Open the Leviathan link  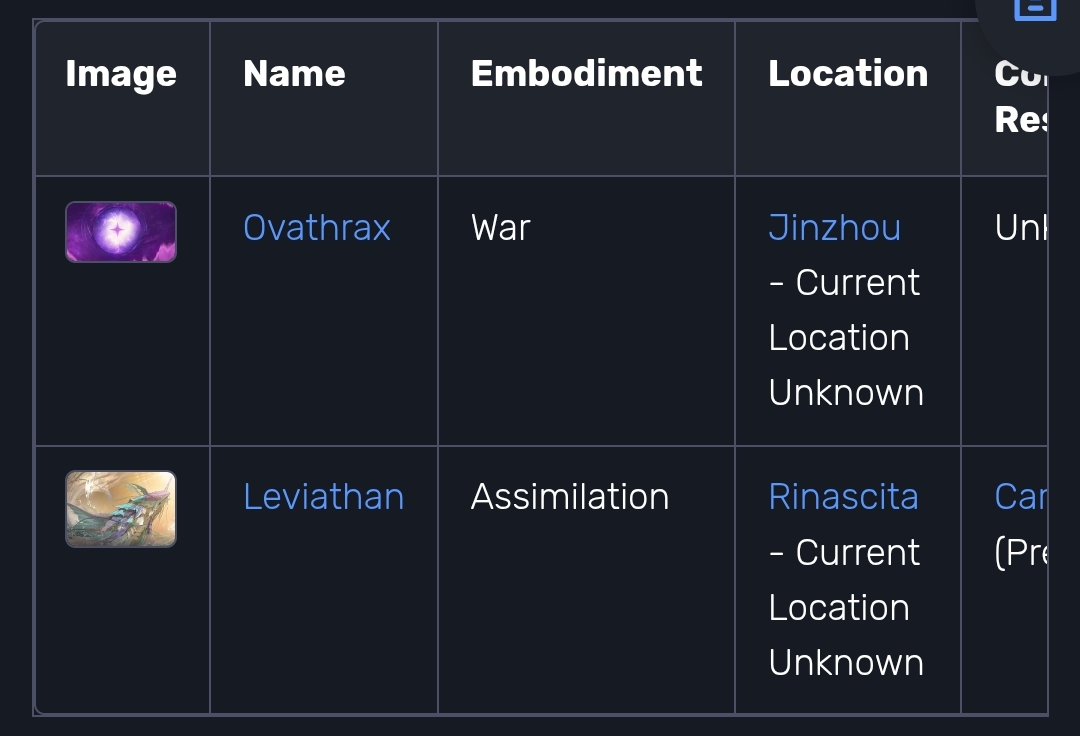(324, 497)
